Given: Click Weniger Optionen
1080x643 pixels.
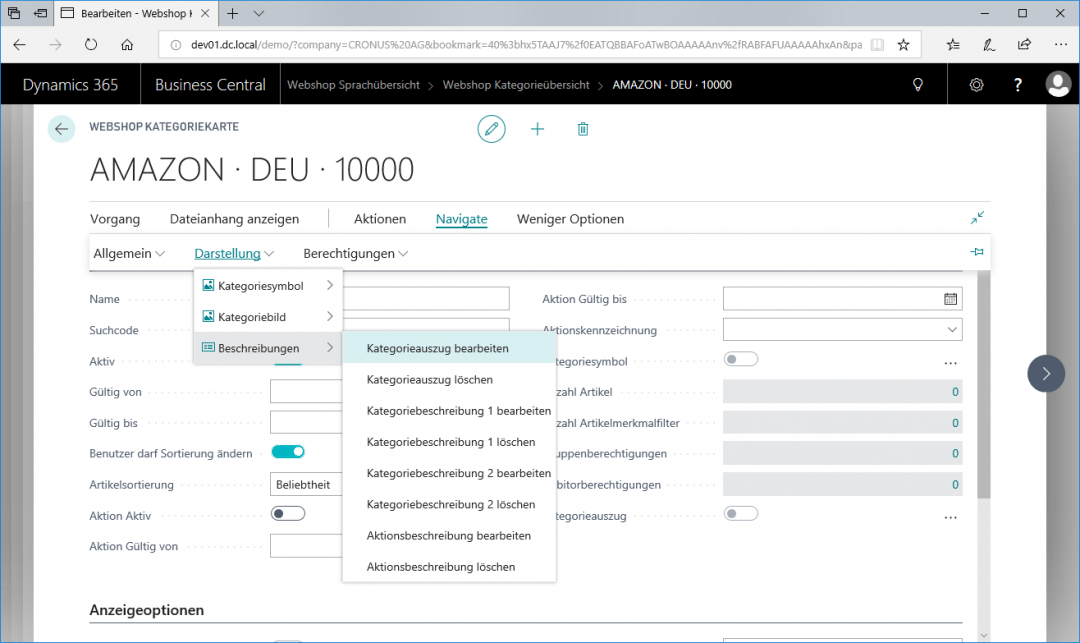Looking at the screenshot, I should [x=570, y=219].
